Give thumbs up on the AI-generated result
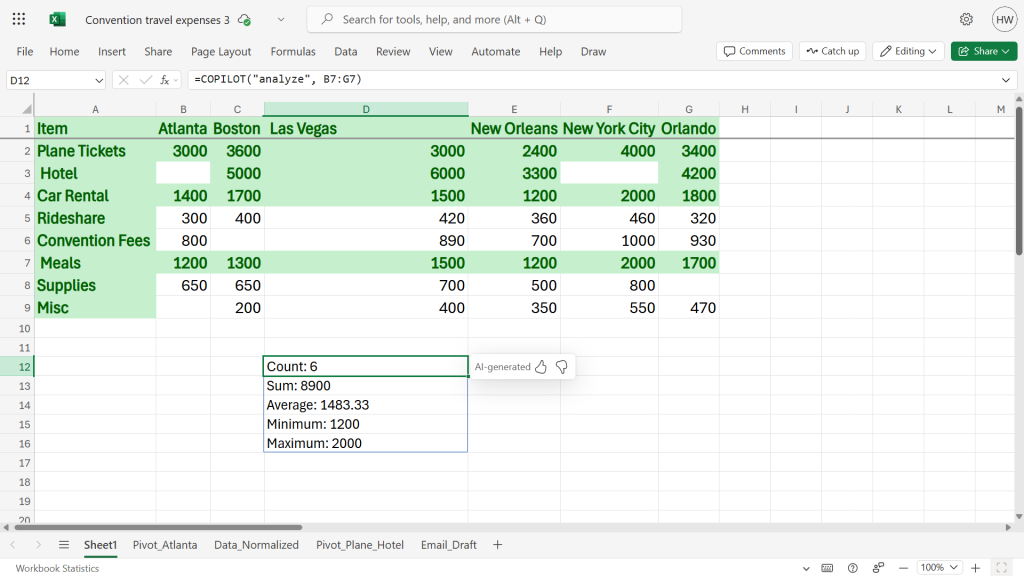Viewport: 1024px width, 576px height. pos(540,366)
